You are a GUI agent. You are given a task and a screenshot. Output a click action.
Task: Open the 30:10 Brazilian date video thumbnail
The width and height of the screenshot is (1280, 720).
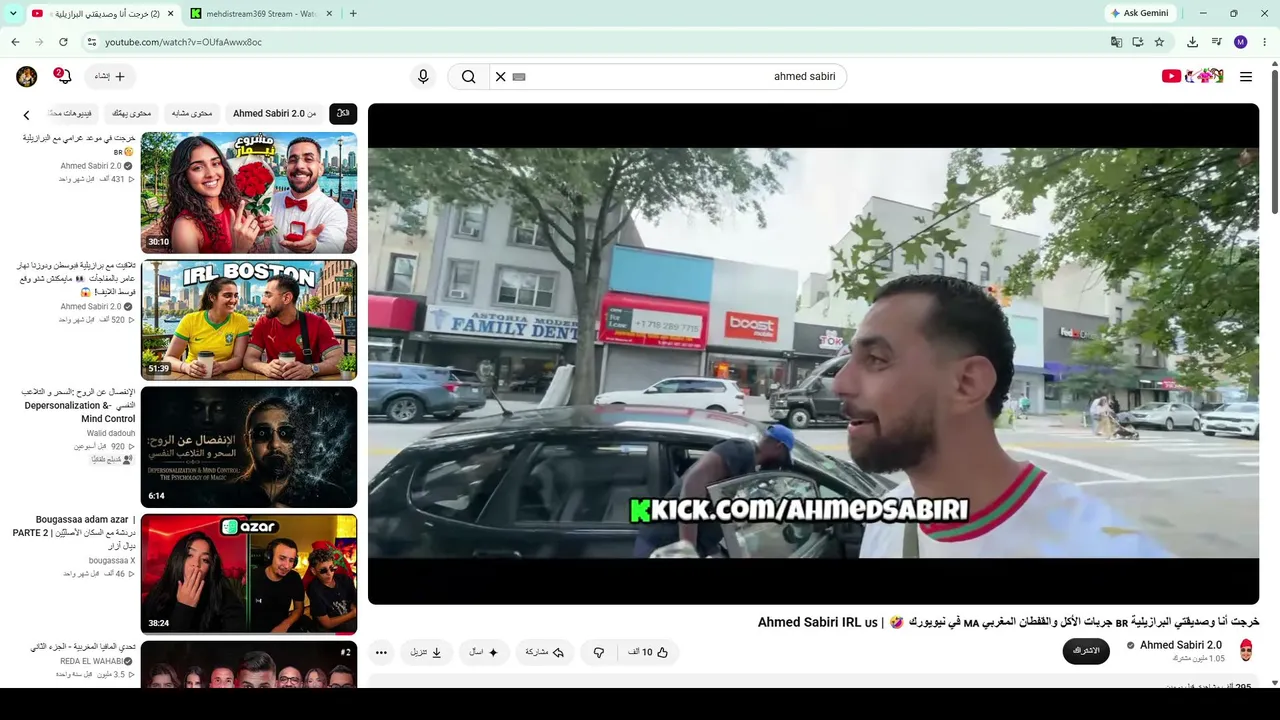pos(249,193)
